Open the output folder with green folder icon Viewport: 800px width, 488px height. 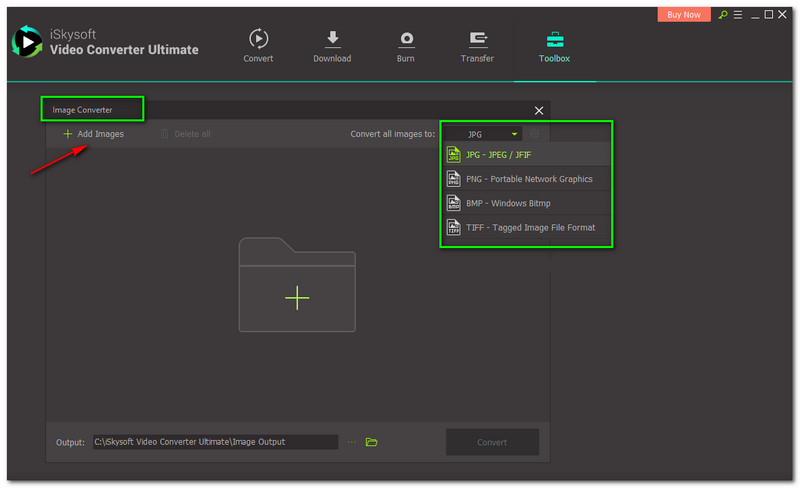[371, 442]
